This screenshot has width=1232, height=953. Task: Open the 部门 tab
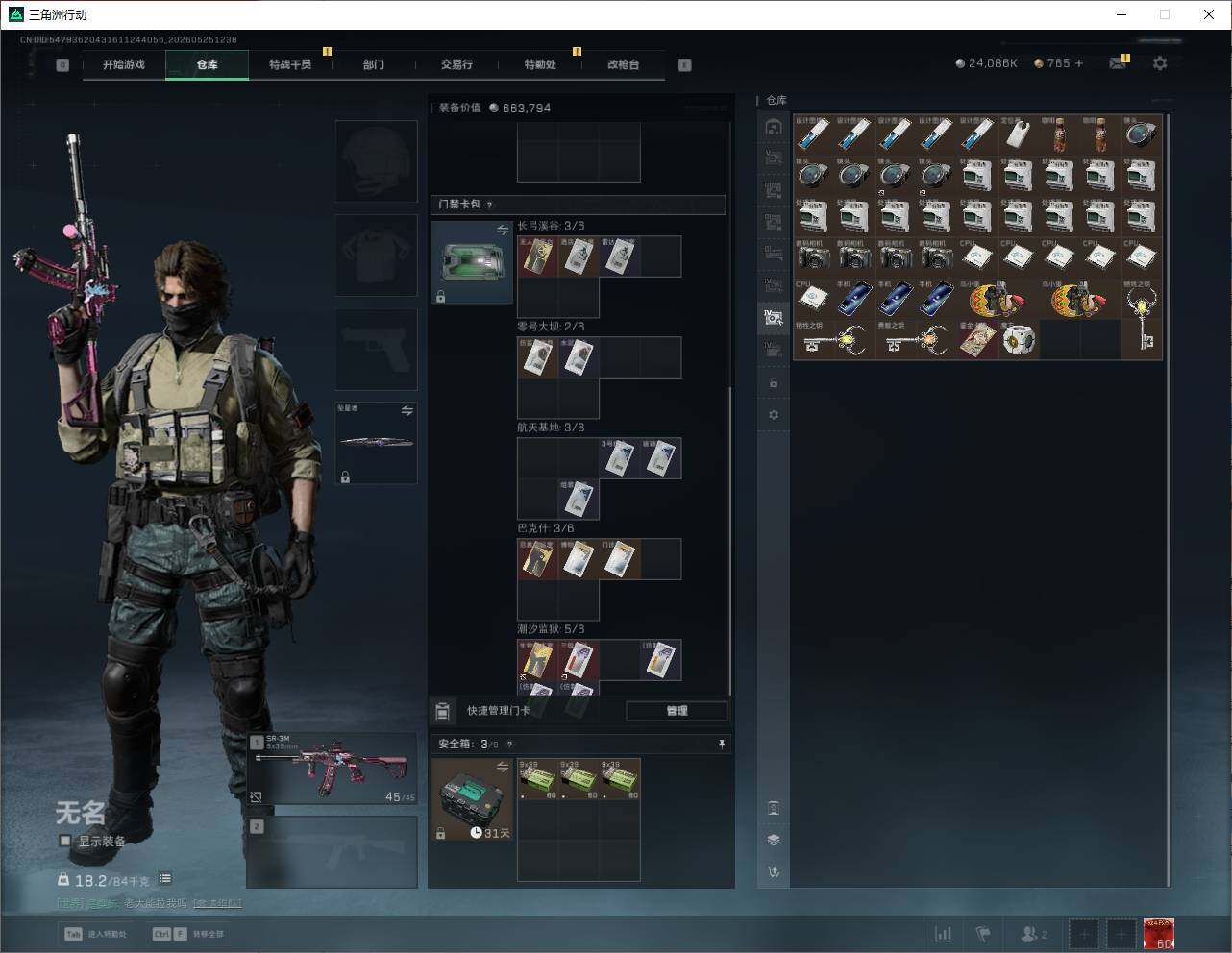[x=374, y=64]
